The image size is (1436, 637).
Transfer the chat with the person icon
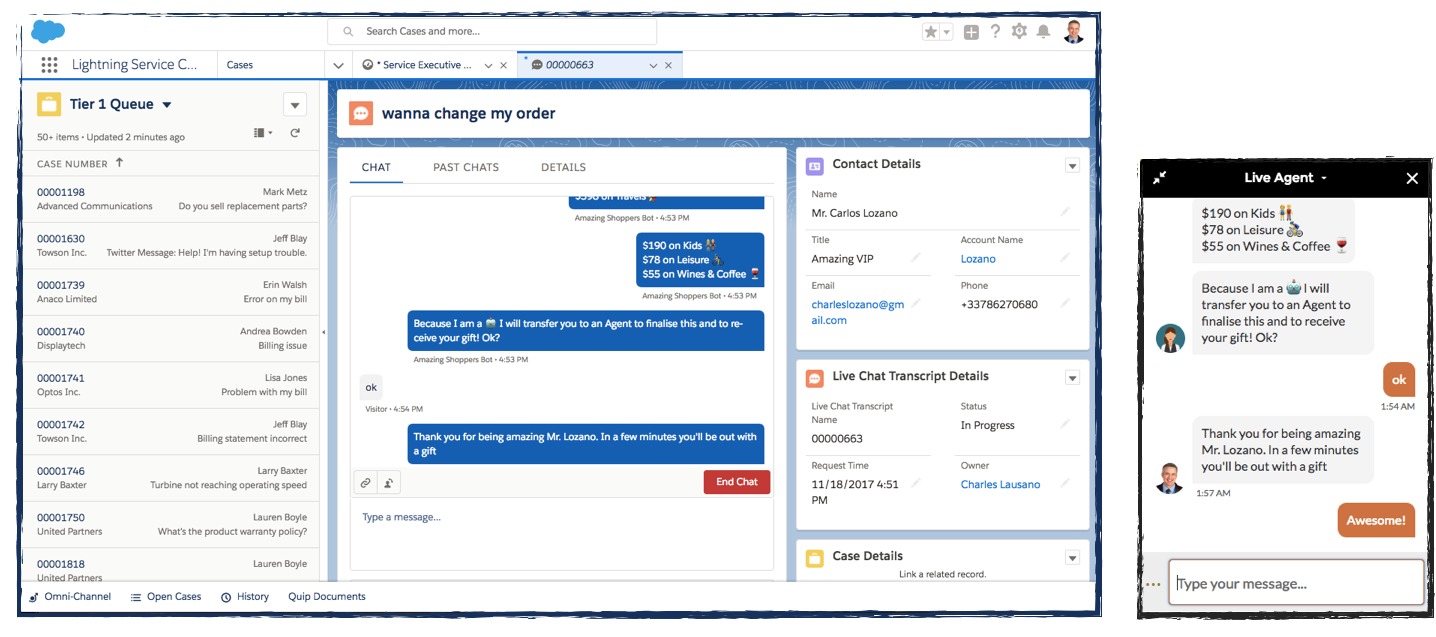click(x=389, y=482)
